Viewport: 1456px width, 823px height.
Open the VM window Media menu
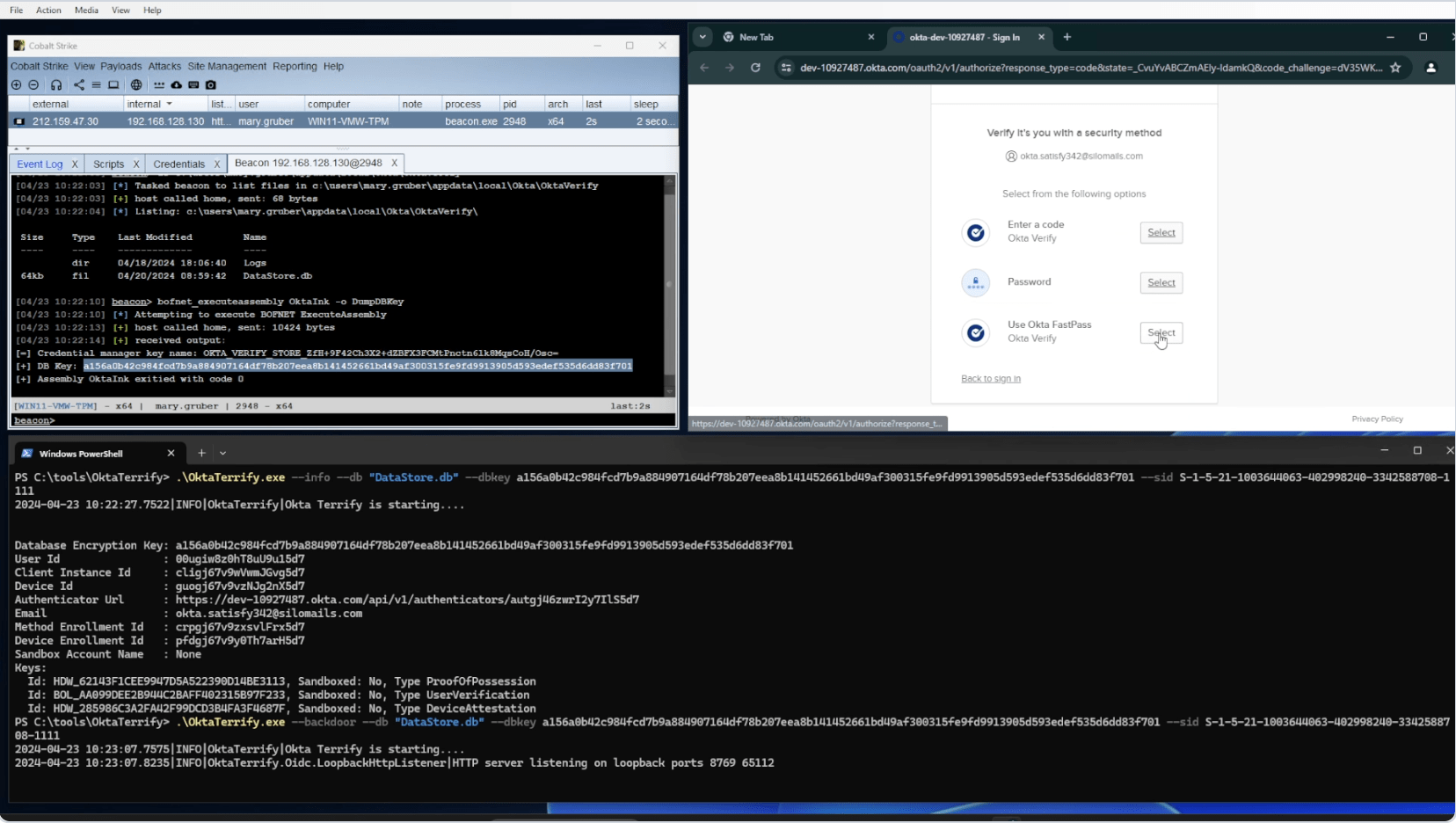86,10
